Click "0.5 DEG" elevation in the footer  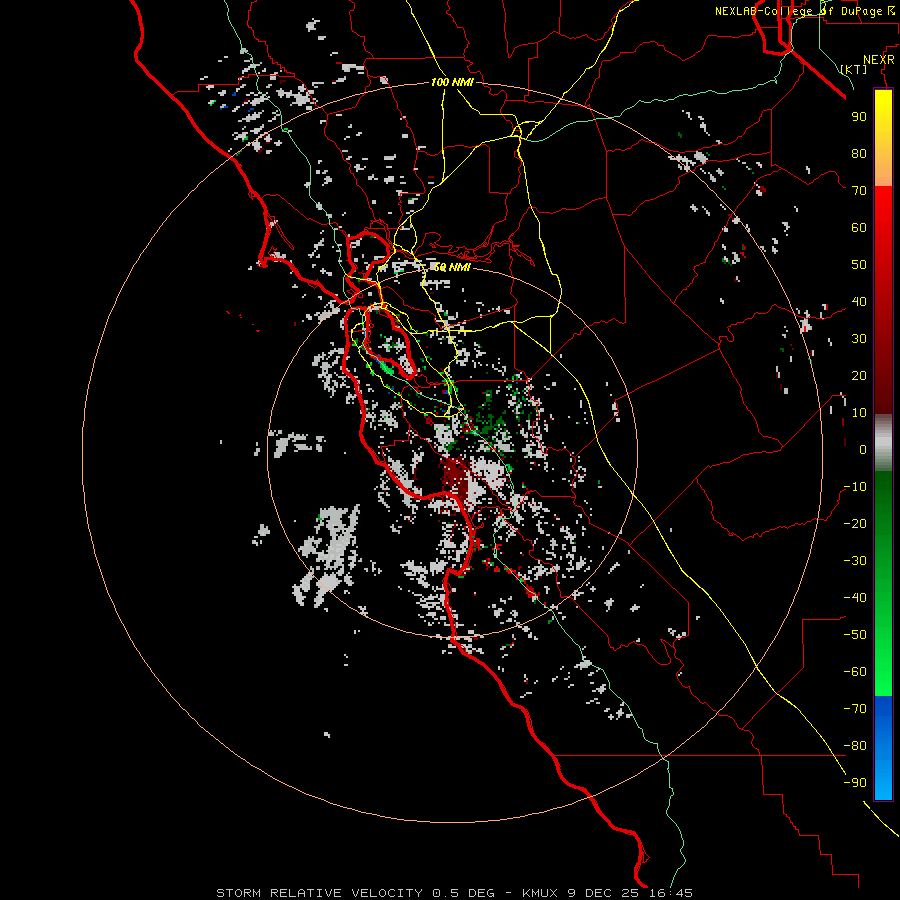[x=463, y=893]
